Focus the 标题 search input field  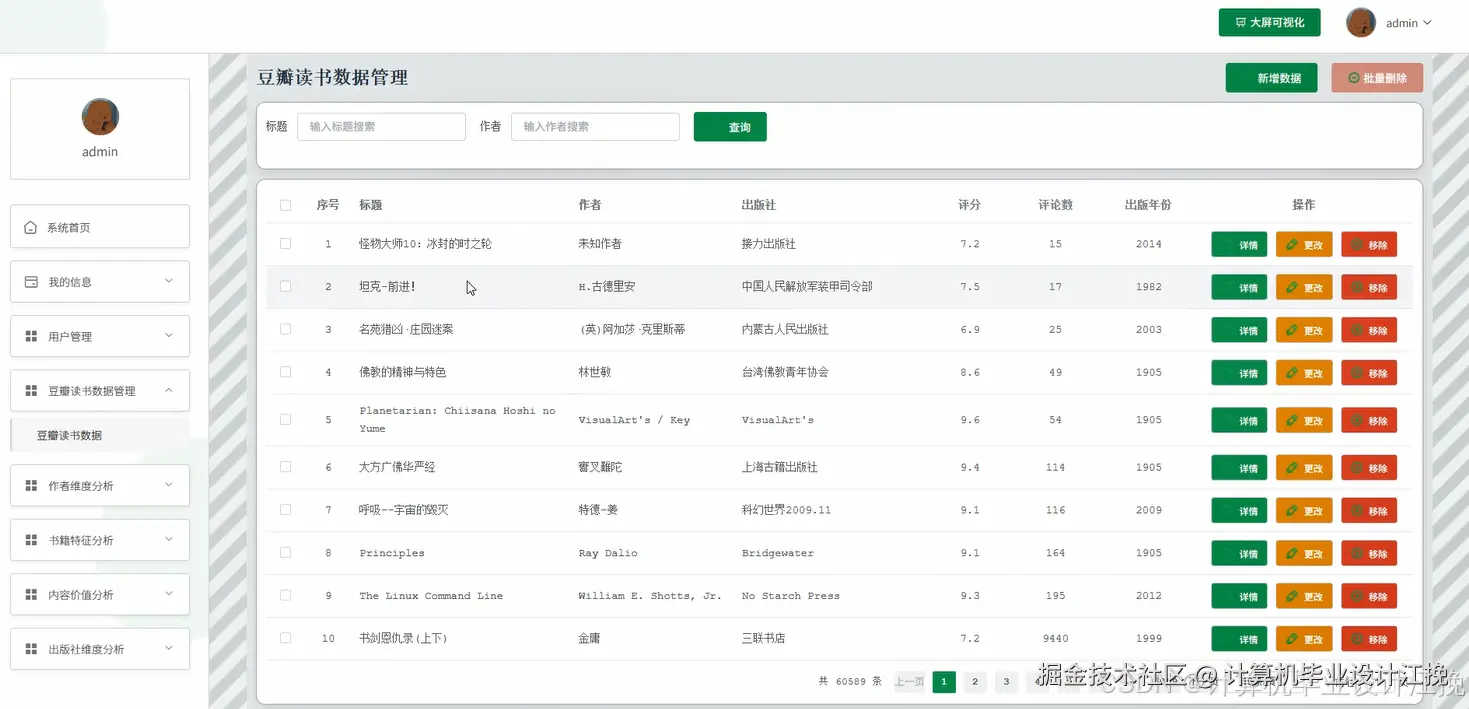coord(381,127)
